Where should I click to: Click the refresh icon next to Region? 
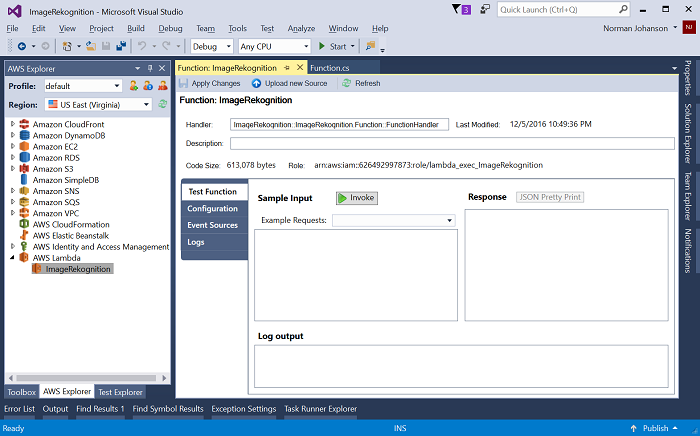pos(162,104)
